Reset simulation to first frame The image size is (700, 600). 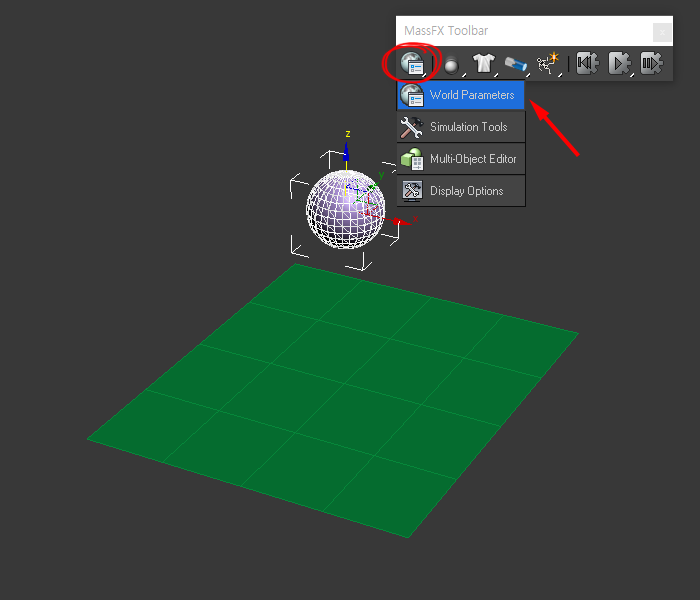588,63
